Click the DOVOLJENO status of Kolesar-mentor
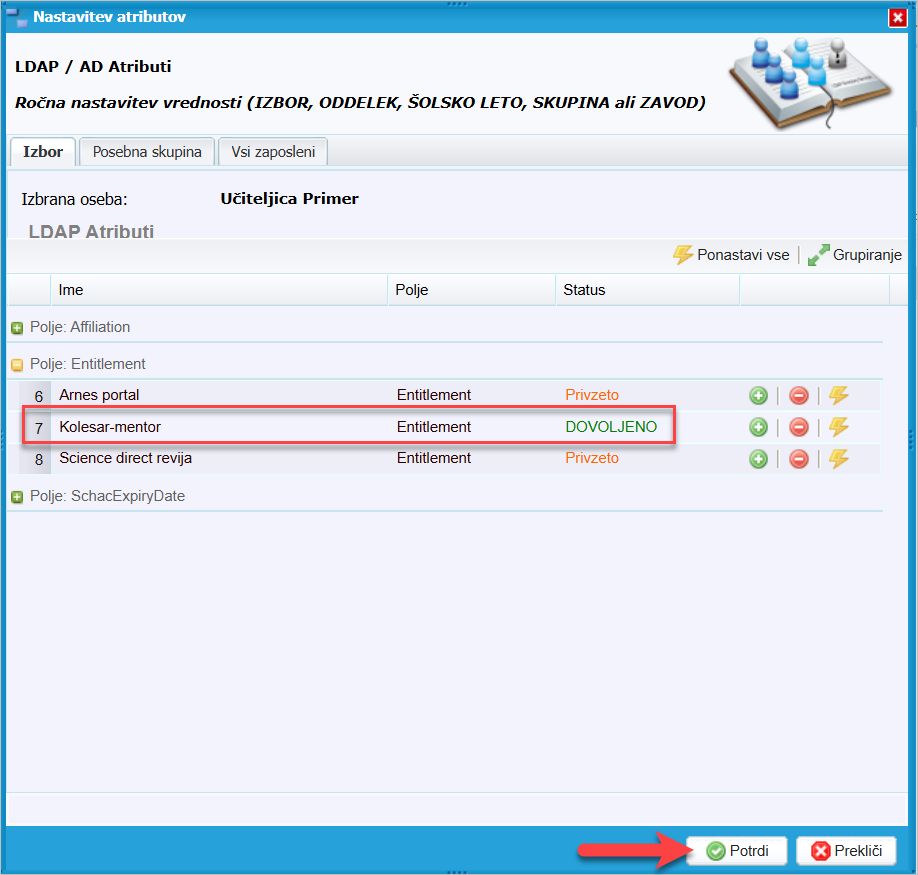Viewport: 918px width, 875px height. click(x=611, y=427)
